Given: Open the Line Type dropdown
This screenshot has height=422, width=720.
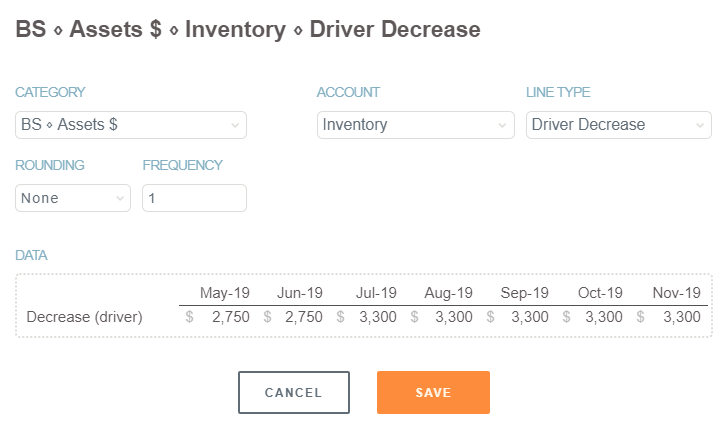Looking at the screenshot, I should [x=618, y=125].
